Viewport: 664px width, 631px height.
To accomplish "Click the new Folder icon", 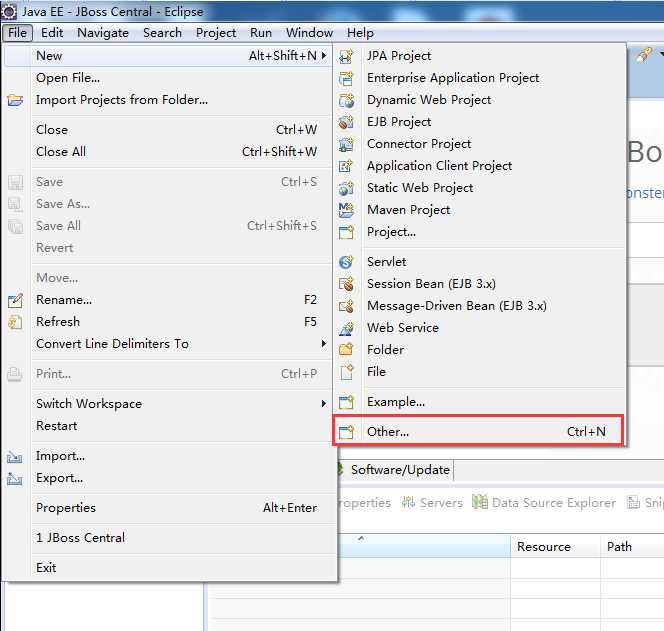I will (346, 350).
